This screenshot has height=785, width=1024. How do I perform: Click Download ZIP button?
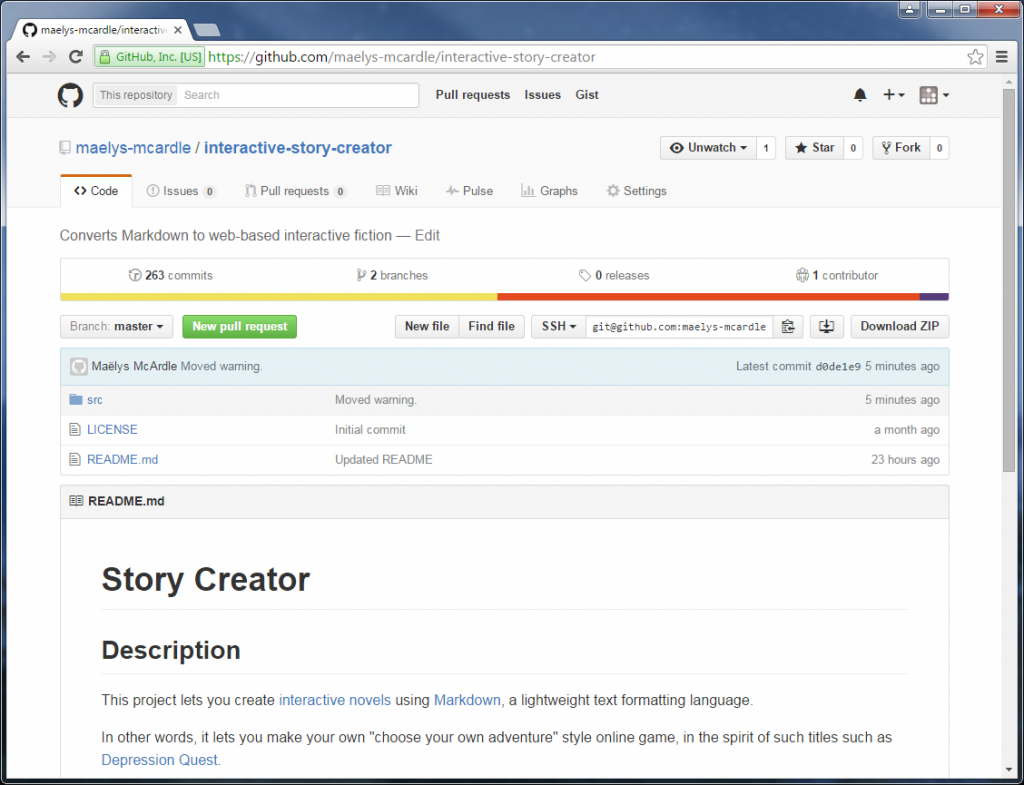pyautogui.click(x=900, y=327)
